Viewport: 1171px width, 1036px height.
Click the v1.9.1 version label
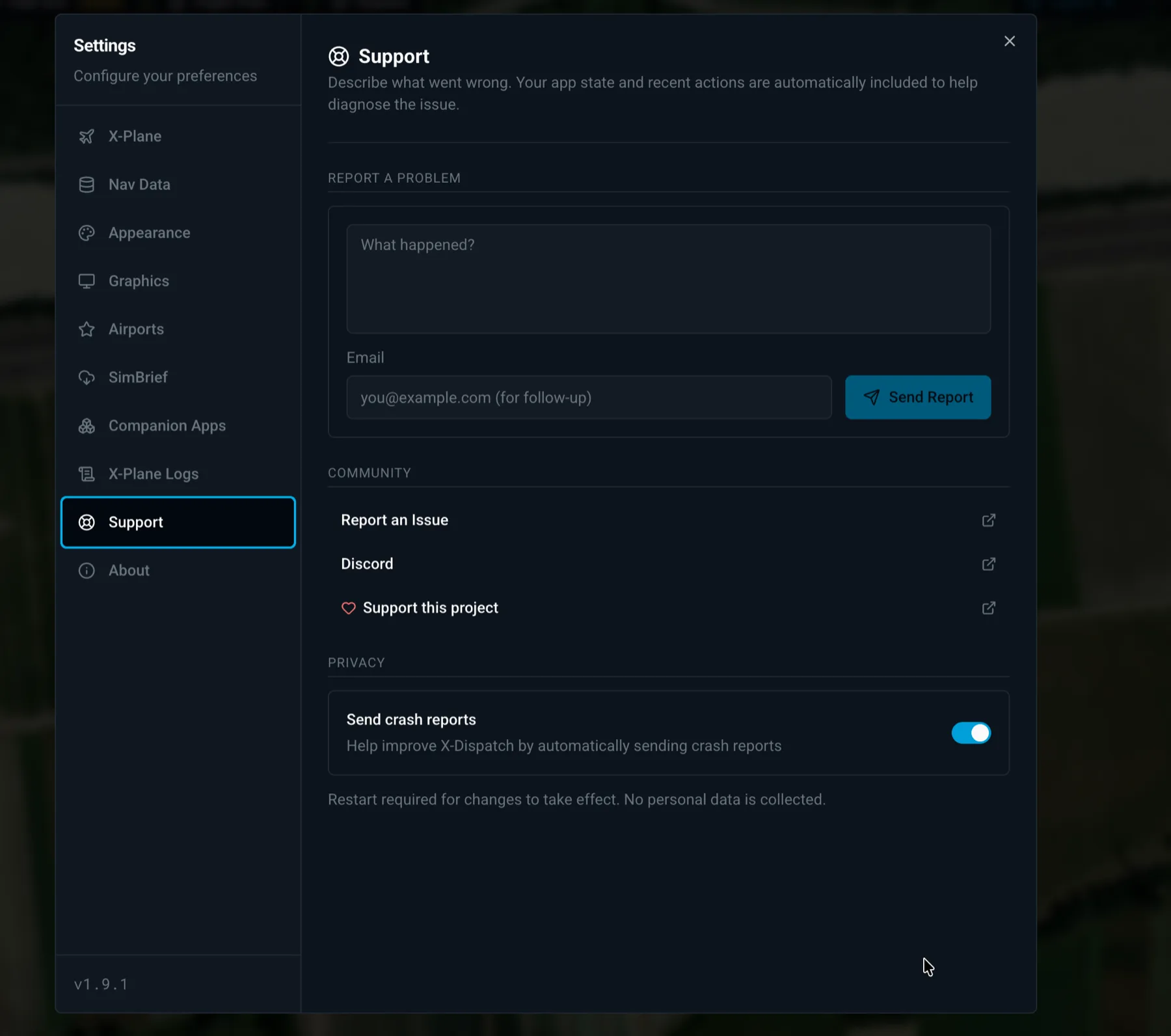point(101,984)
